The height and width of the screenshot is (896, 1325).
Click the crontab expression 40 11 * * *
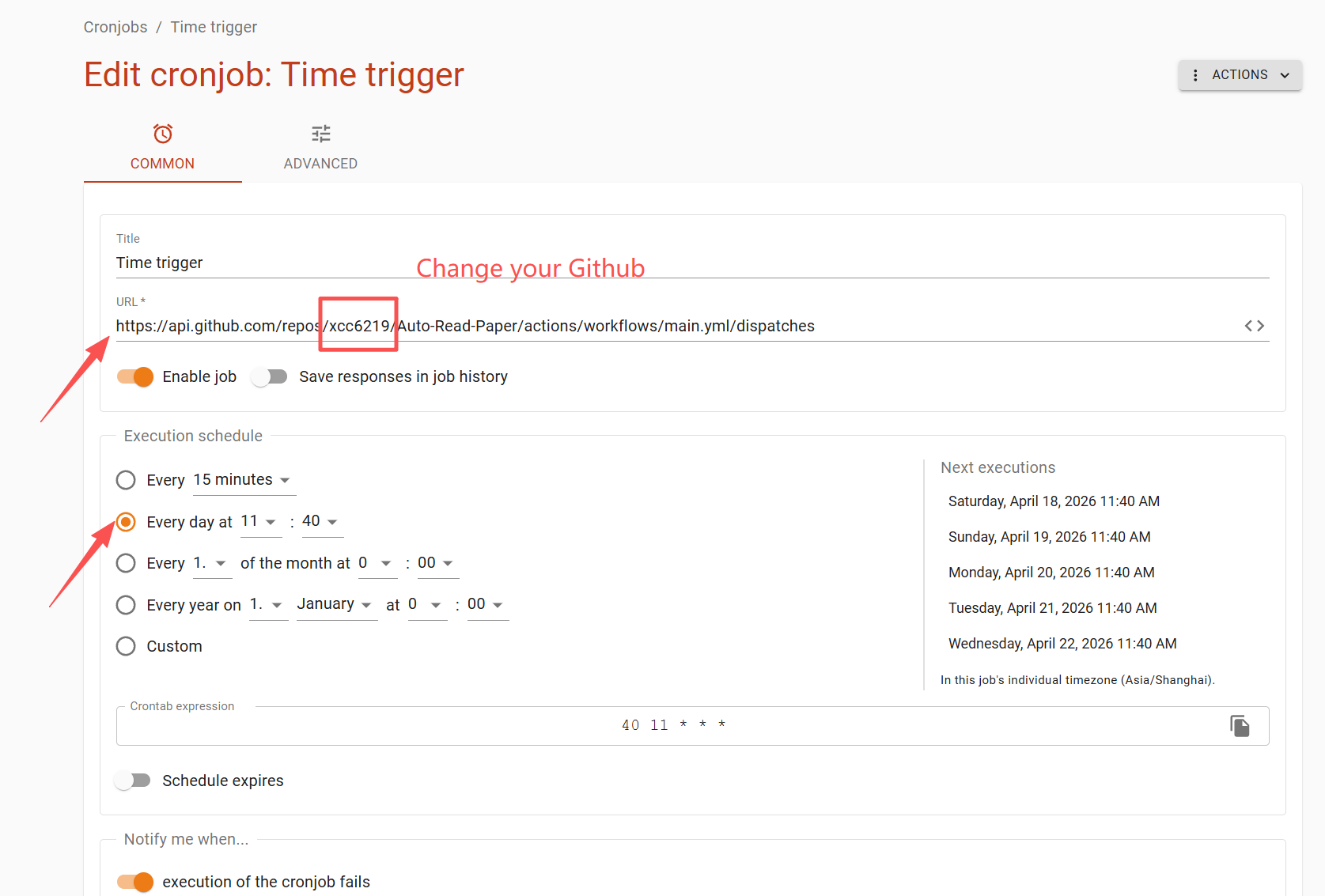click(x=674, y=725)
